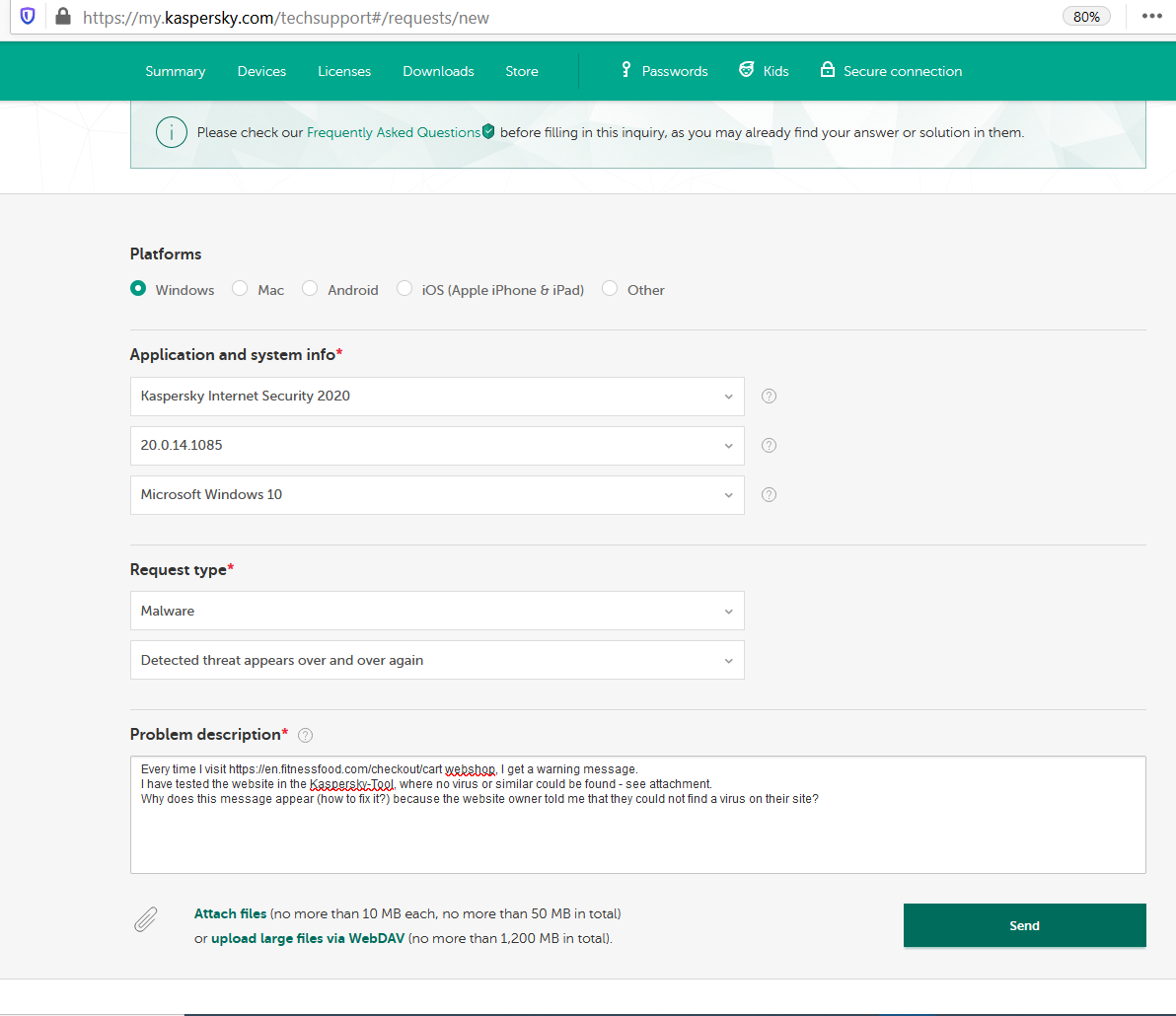Switch to Downloads tab
The width and height of the screenshot is (1176, 1016).
click(438, 71)
